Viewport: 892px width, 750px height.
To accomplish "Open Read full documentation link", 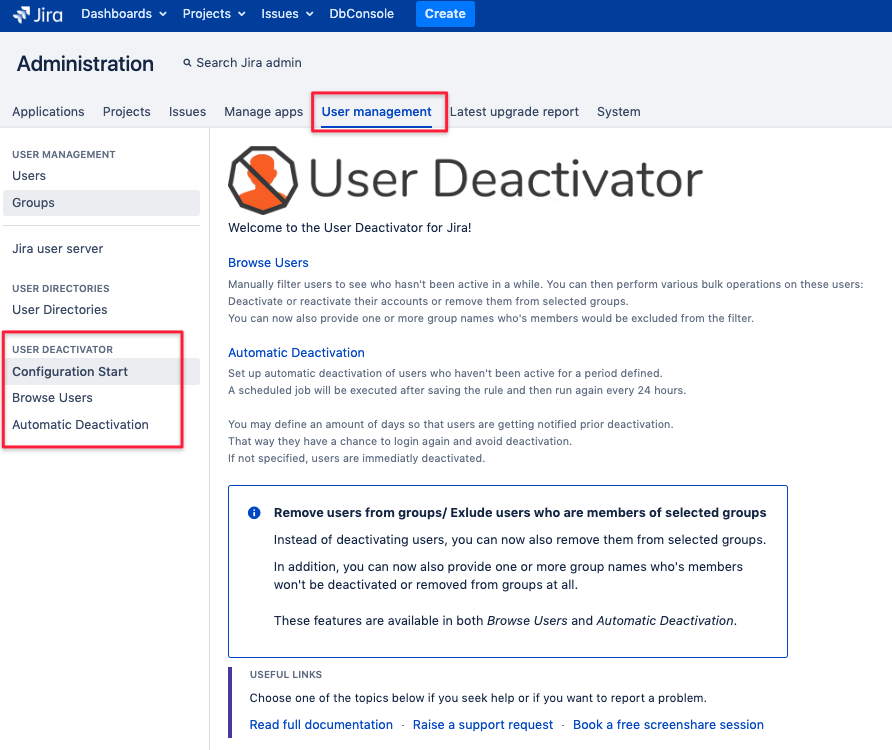I will (321, 724).
